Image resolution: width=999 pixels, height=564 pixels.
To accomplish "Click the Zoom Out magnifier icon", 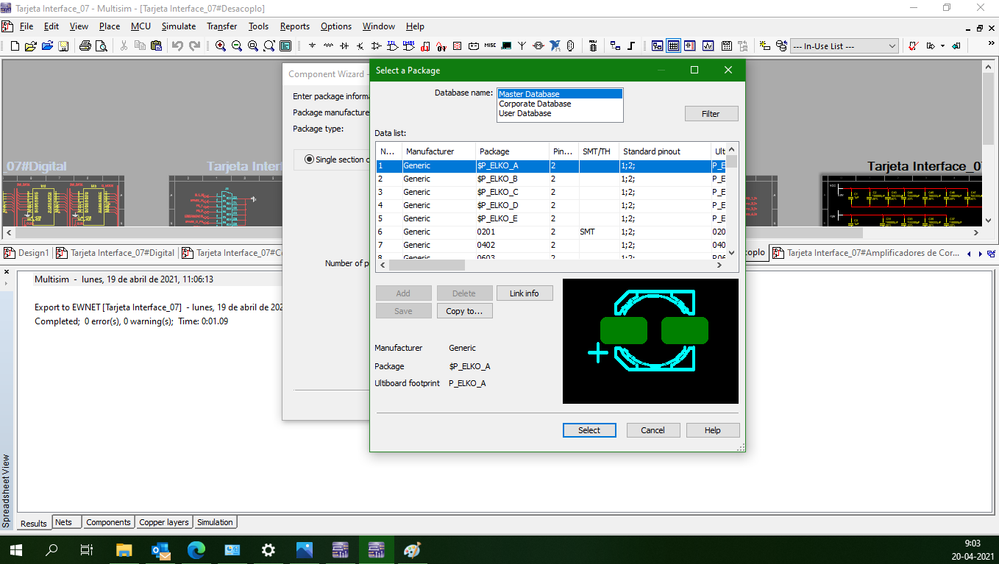I will [x=236, y=46].
